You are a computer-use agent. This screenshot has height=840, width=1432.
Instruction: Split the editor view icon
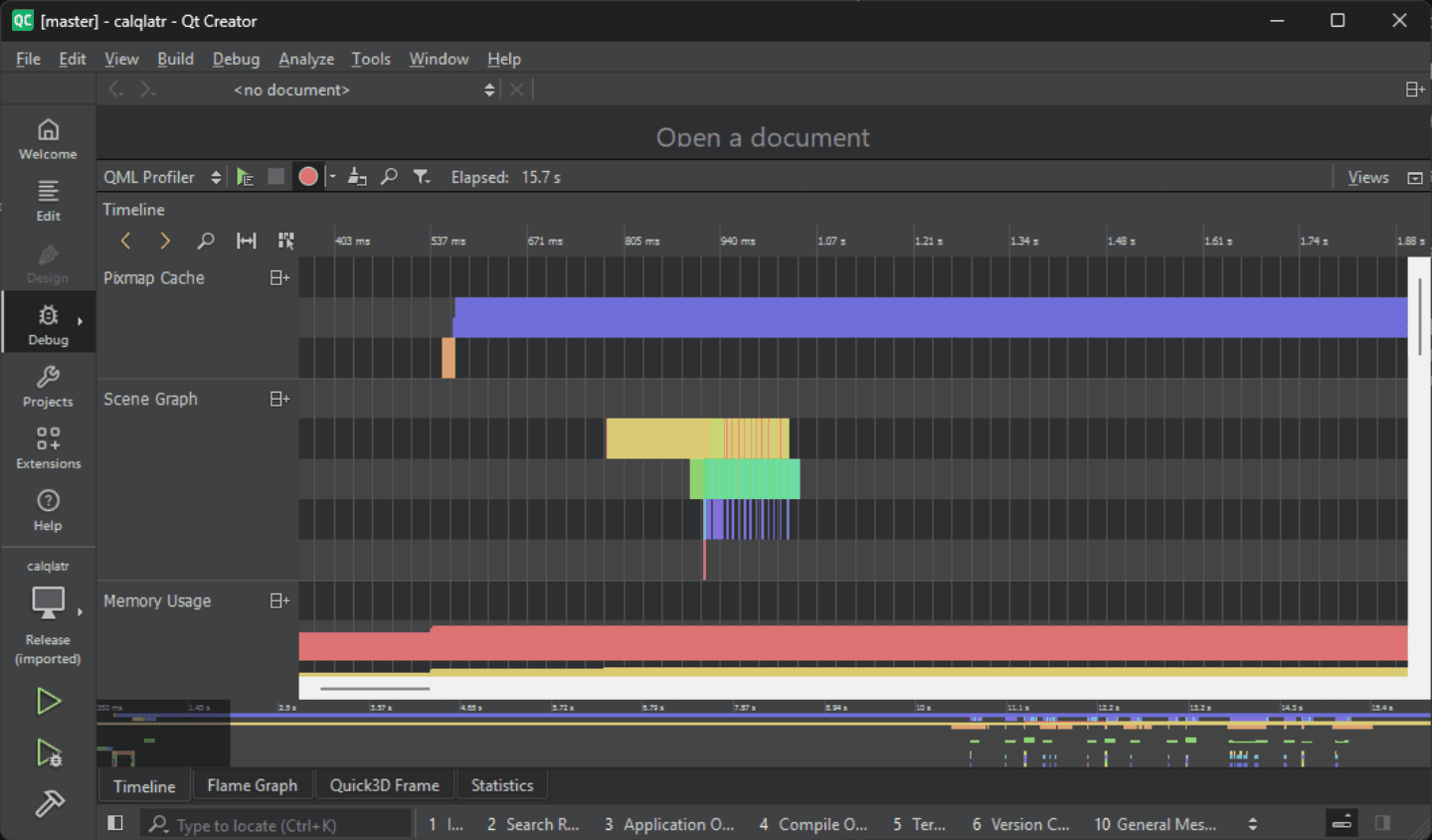(1415, 89)
